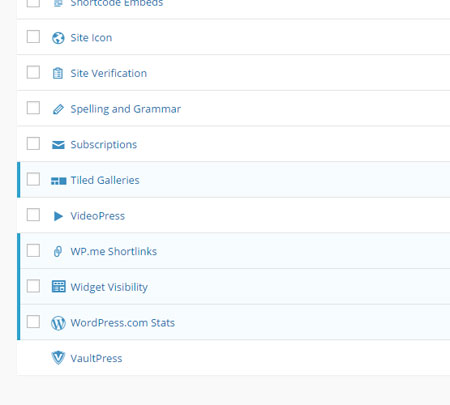
Task: Open the Site Icon module link
Action: coord(91,38)
